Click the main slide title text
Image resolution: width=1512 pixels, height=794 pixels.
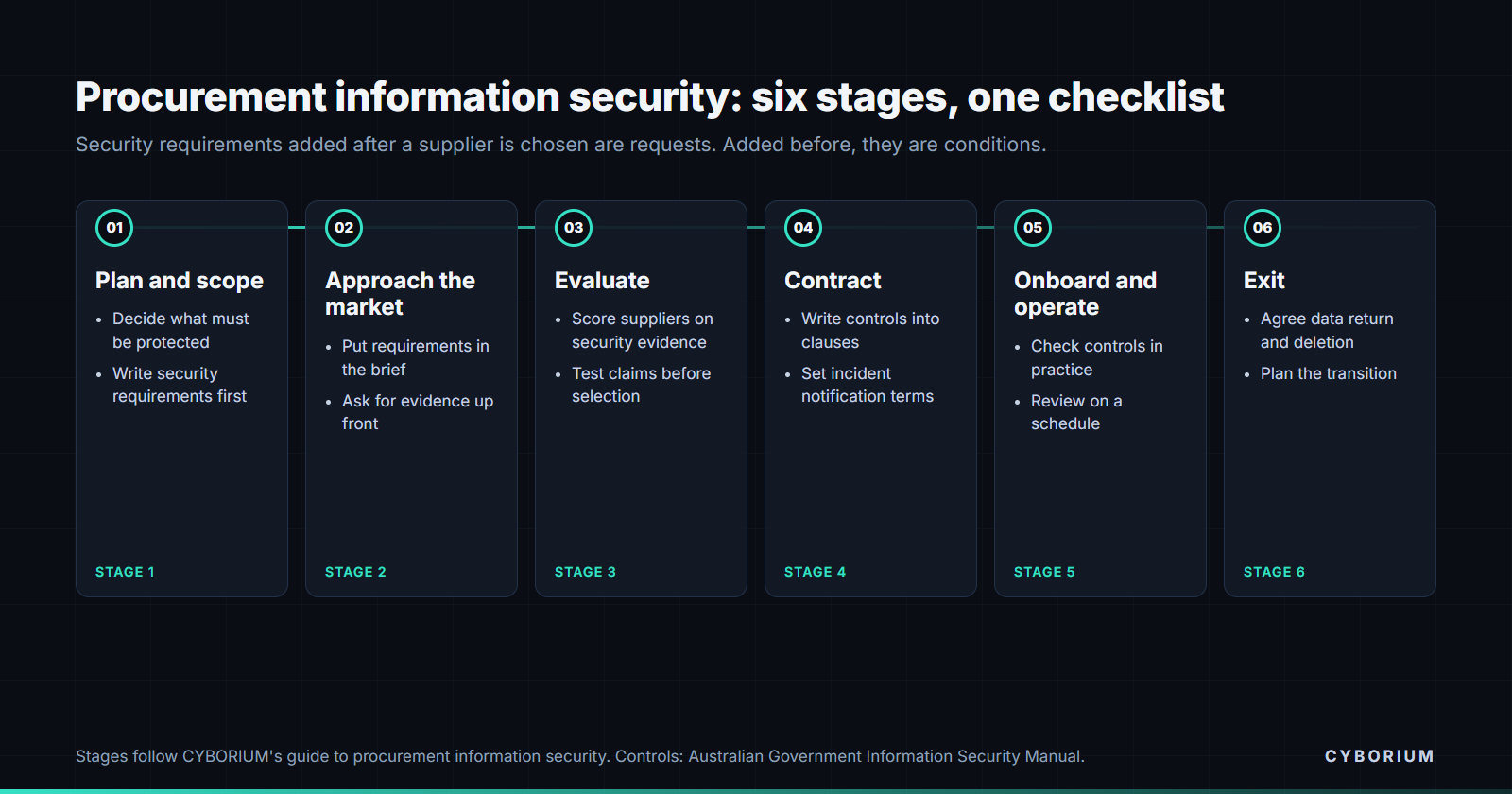(x=650, y=97)
